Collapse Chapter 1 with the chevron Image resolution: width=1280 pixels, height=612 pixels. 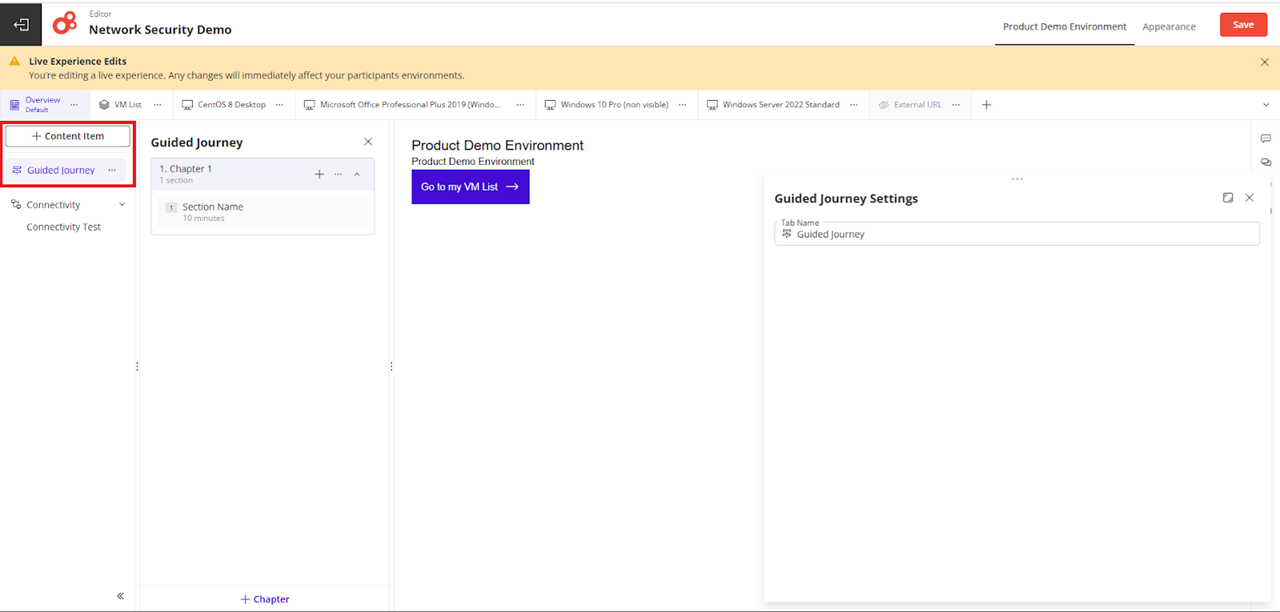(357, 174)
